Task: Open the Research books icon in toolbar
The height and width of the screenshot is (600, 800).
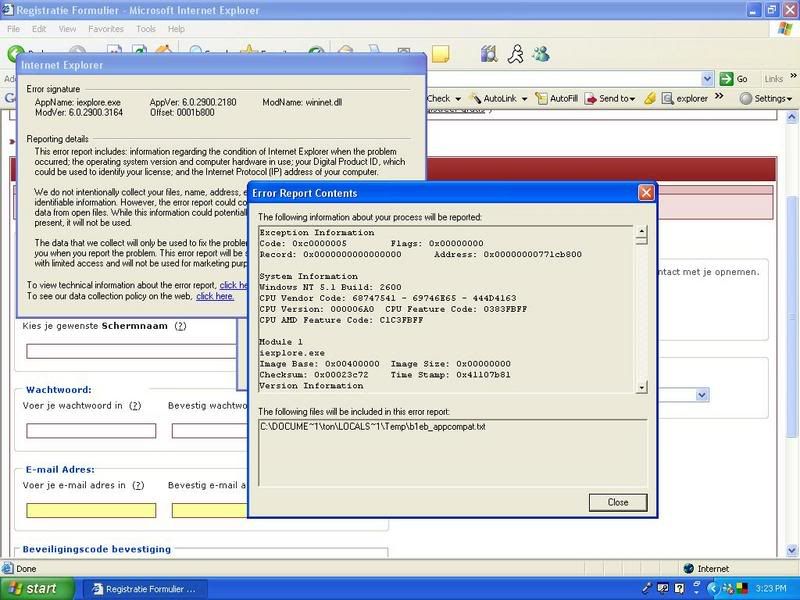Action: point(489,54)
